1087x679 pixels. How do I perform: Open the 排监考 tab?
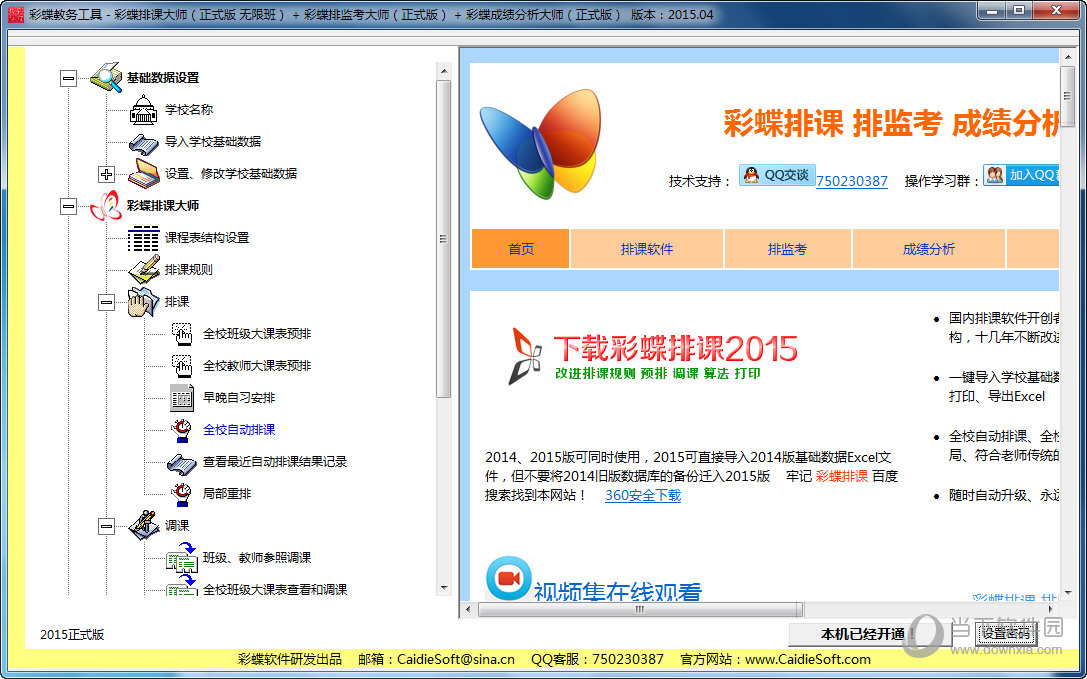point(788,249)
